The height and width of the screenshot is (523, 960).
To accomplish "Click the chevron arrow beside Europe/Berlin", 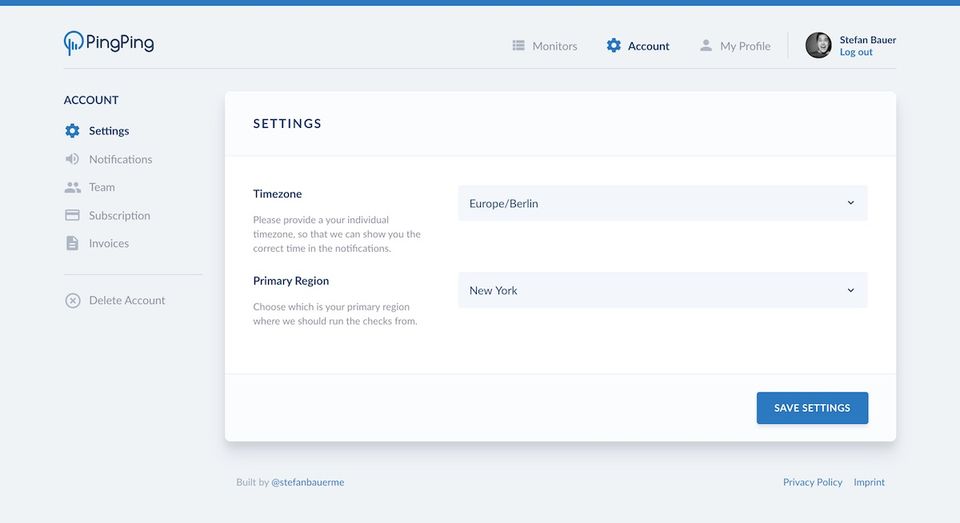I will coord(851,203).
